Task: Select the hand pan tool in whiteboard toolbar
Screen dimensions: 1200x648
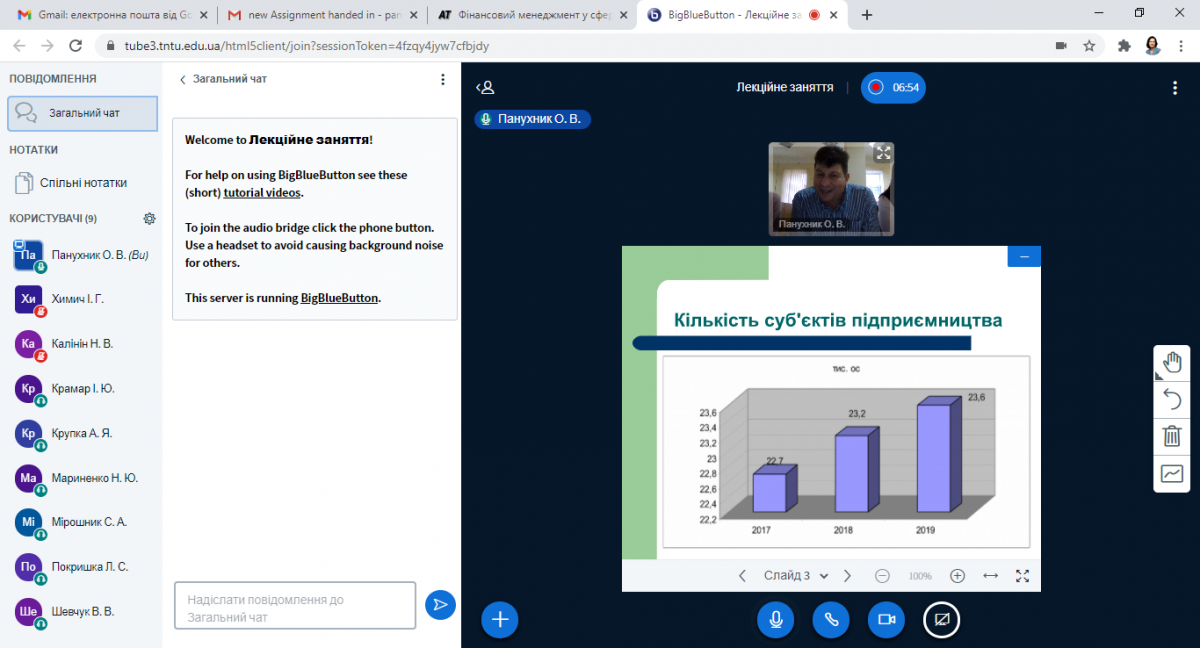Action: pos(1172,363)
